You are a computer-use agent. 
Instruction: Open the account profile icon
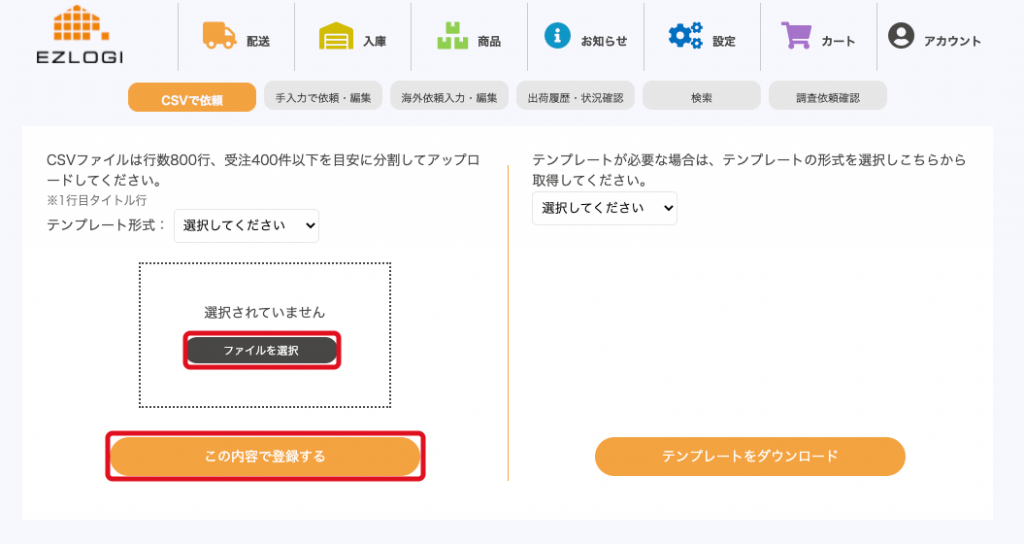(901, 36)
